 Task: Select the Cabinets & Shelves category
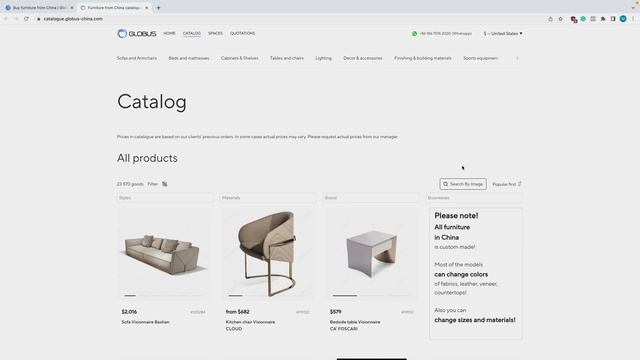tap(240, 58)
